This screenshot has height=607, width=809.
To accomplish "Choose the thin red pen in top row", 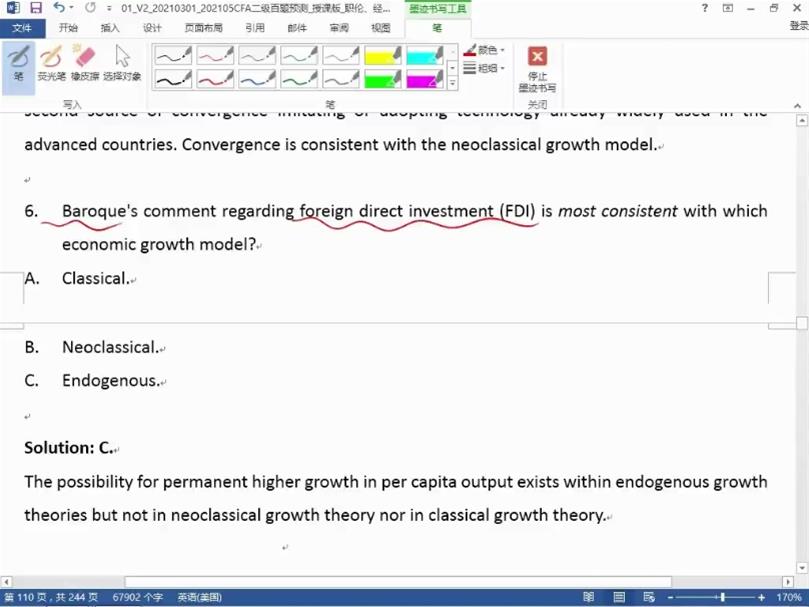I will point(215,55).
